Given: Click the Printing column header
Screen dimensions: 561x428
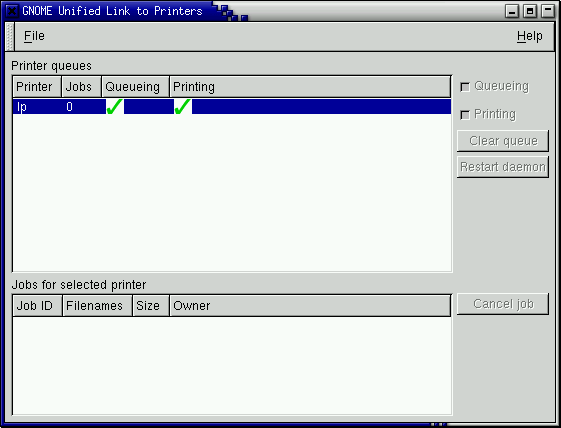Looking at the screenshot, I should (x=310, y=87).
